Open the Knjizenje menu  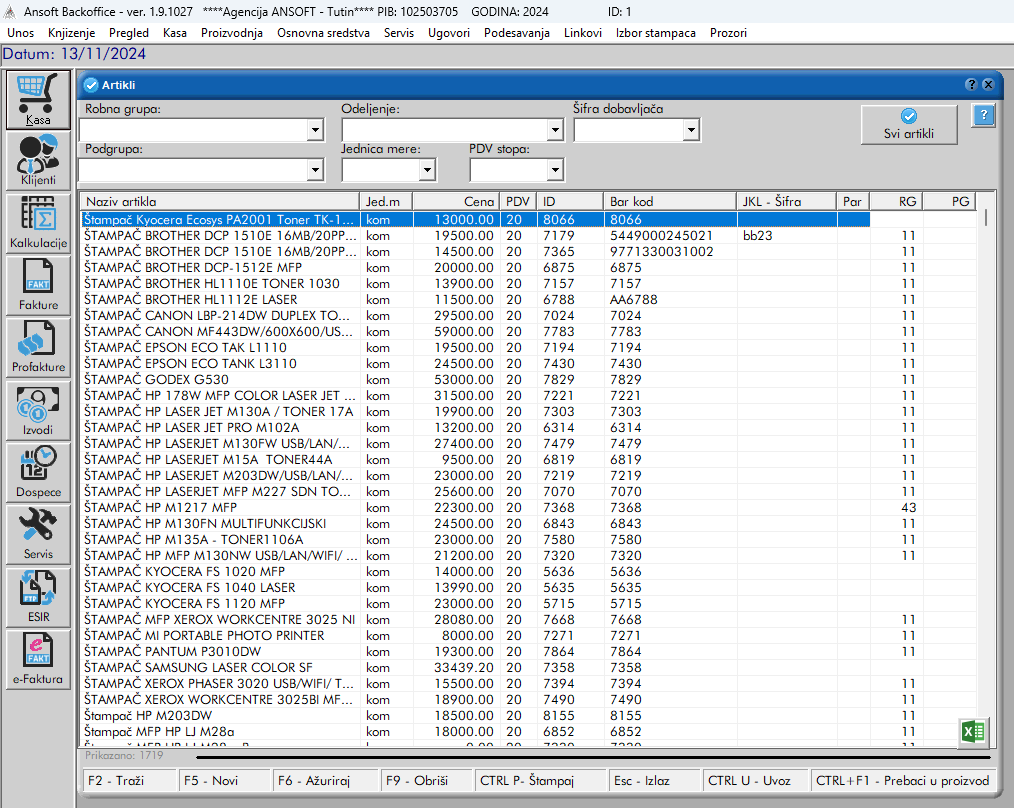point(71,33)
